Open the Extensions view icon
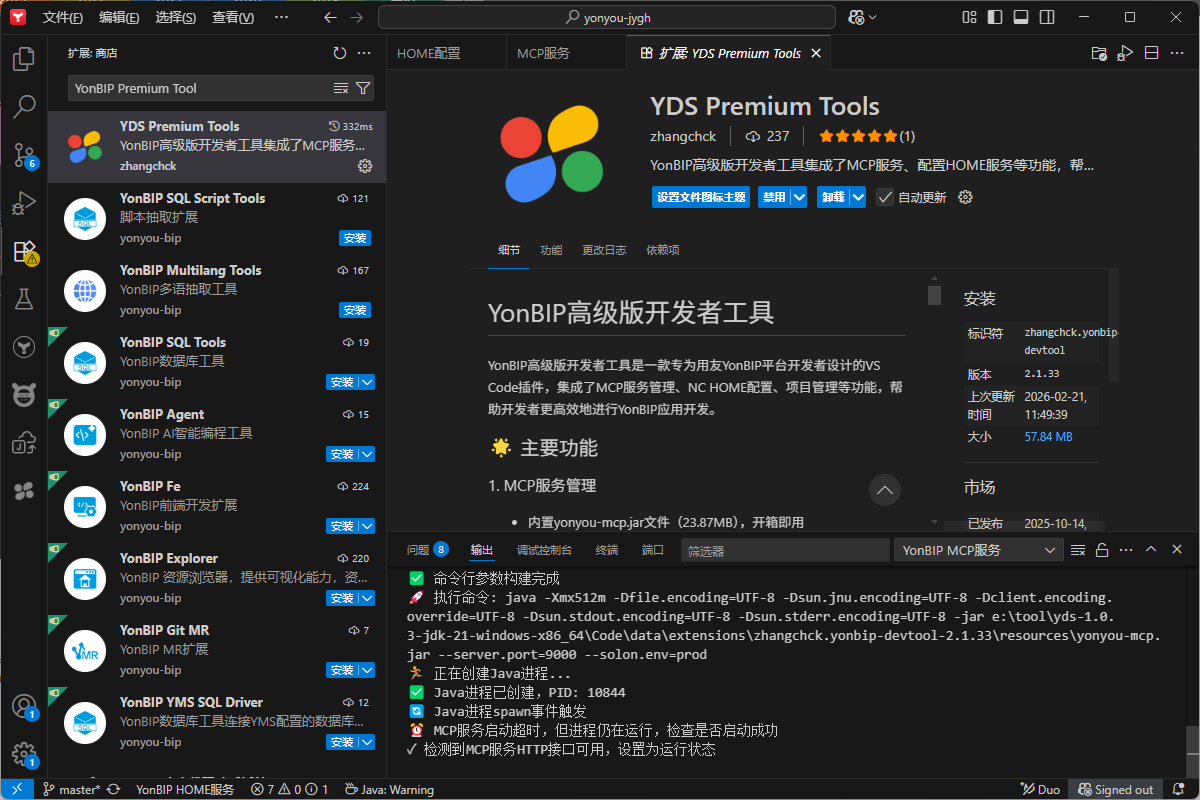Image resolution: width=1200 pixels, height=800 pixels. 24,251
